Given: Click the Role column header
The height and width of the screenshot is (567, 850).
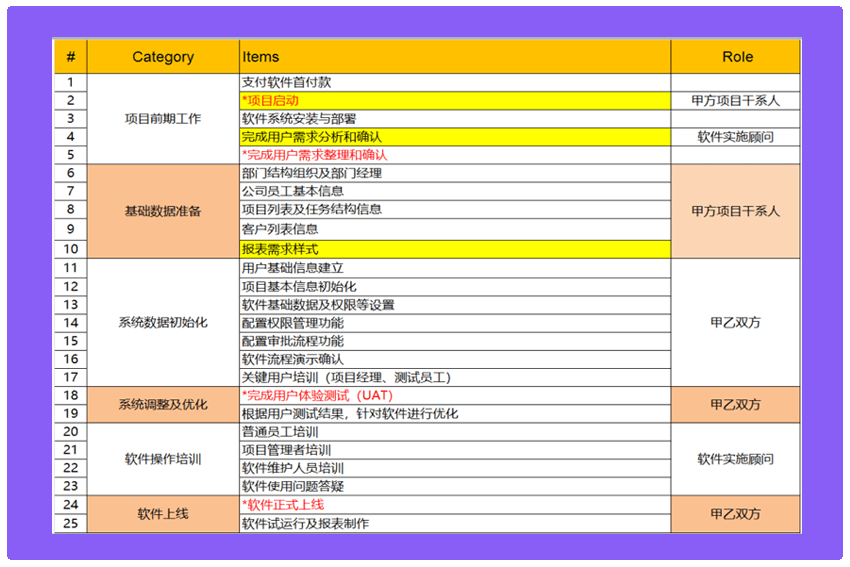Looking at the screenshot, I should [736, 57].
